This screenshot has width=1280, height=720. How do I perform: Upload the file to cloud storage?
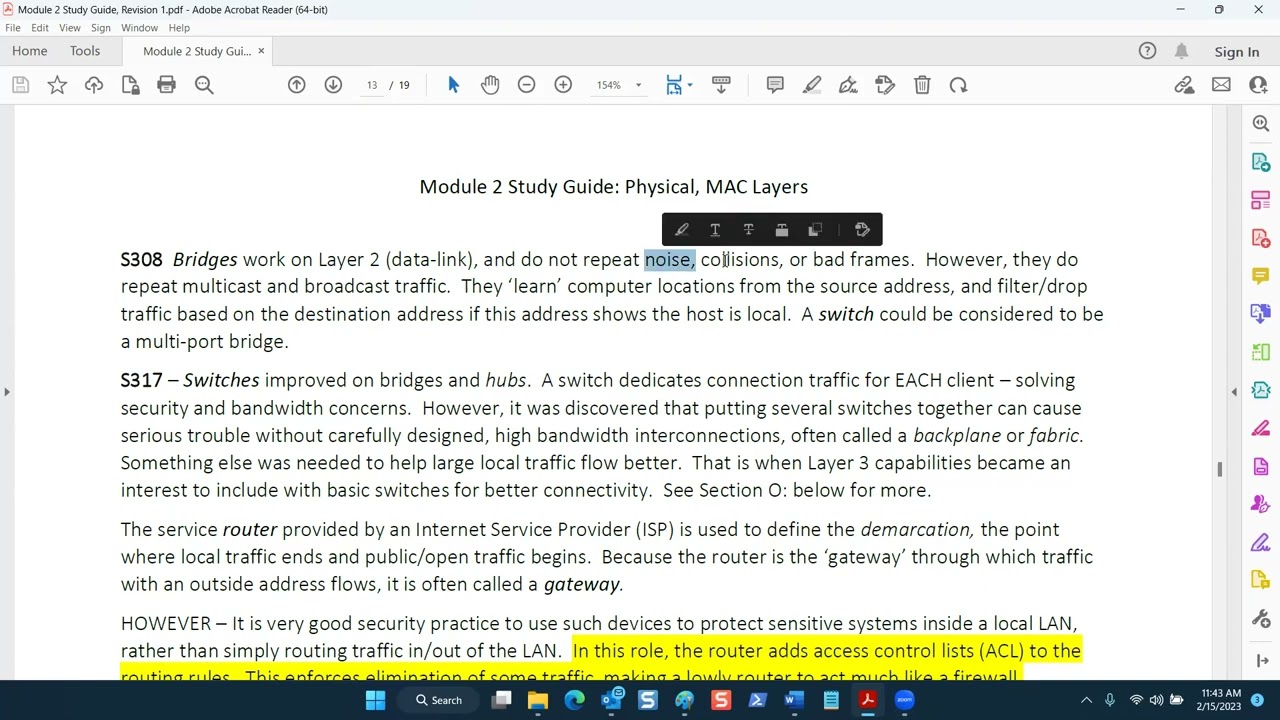[x=94, y=85]
